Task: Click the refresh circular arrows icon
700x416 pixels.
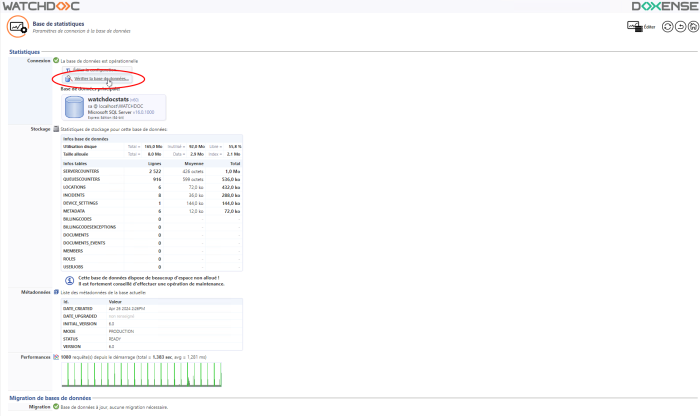Action: point(667,28)
